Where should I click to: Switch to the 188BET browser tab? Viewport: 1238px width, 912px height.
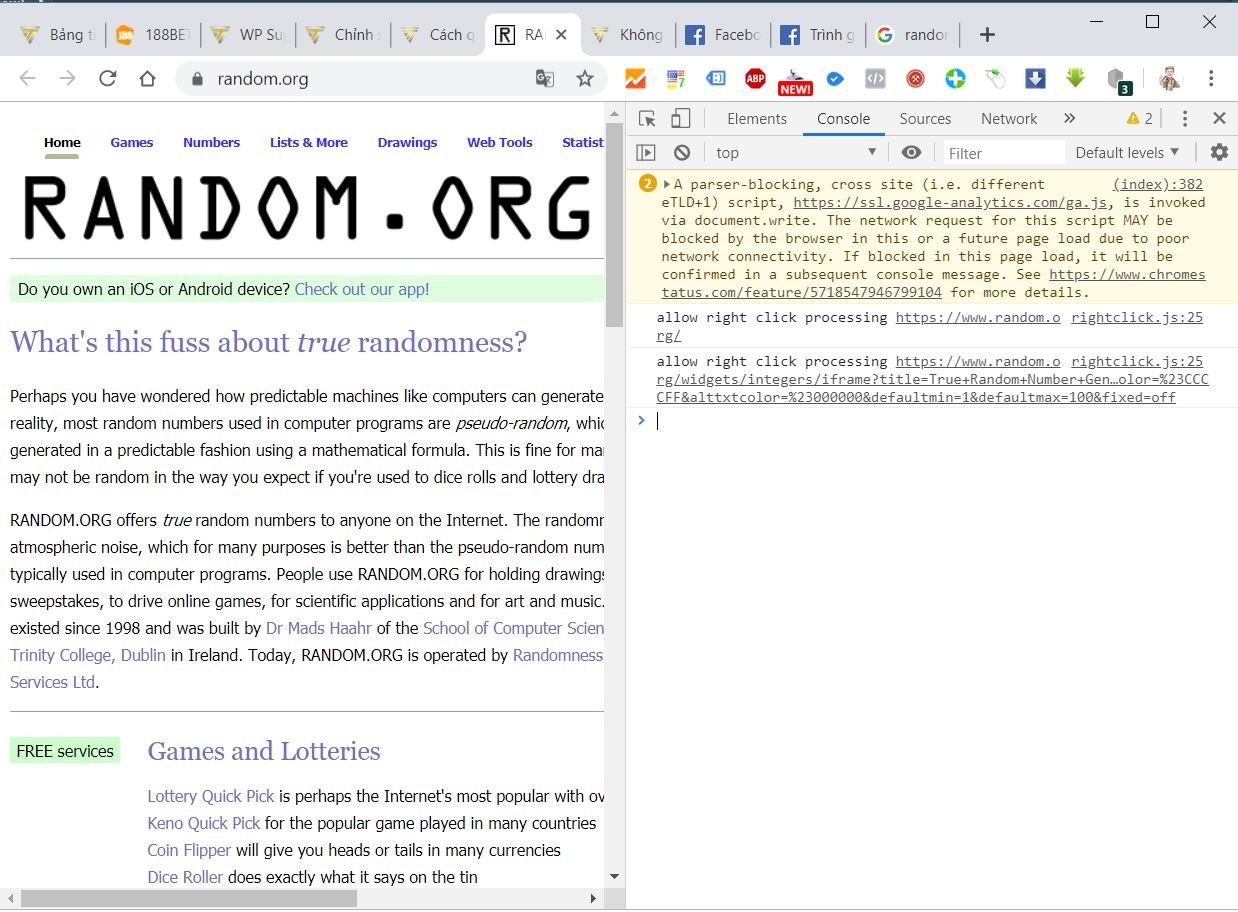click(x=153, y=35)
